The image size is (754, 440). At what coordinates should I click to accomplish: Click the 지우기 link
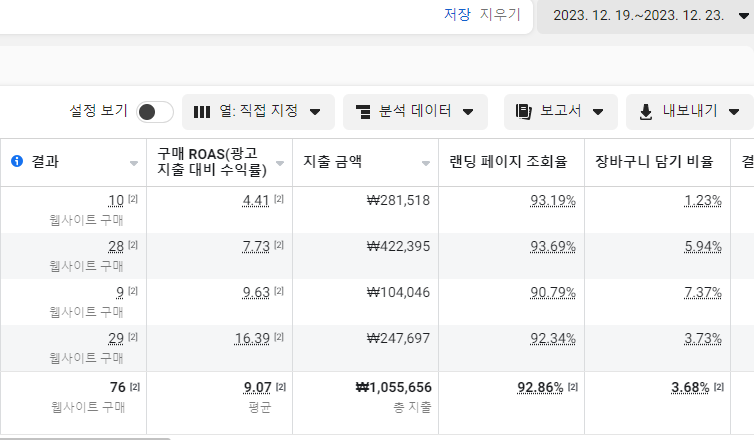click(x=500, y=14)
